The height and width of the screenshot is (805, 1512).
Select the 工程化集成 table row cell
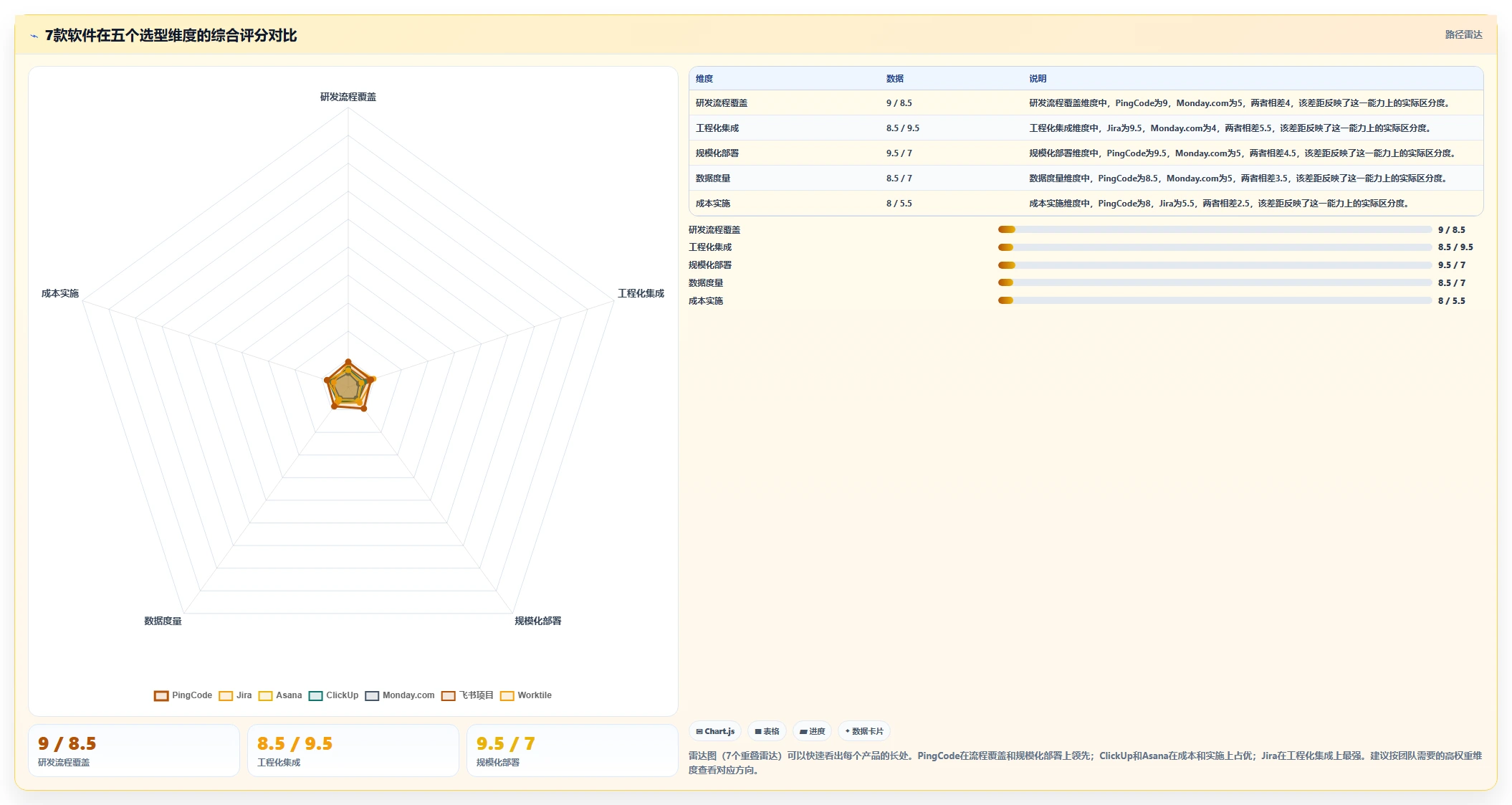tap(717, 128)
